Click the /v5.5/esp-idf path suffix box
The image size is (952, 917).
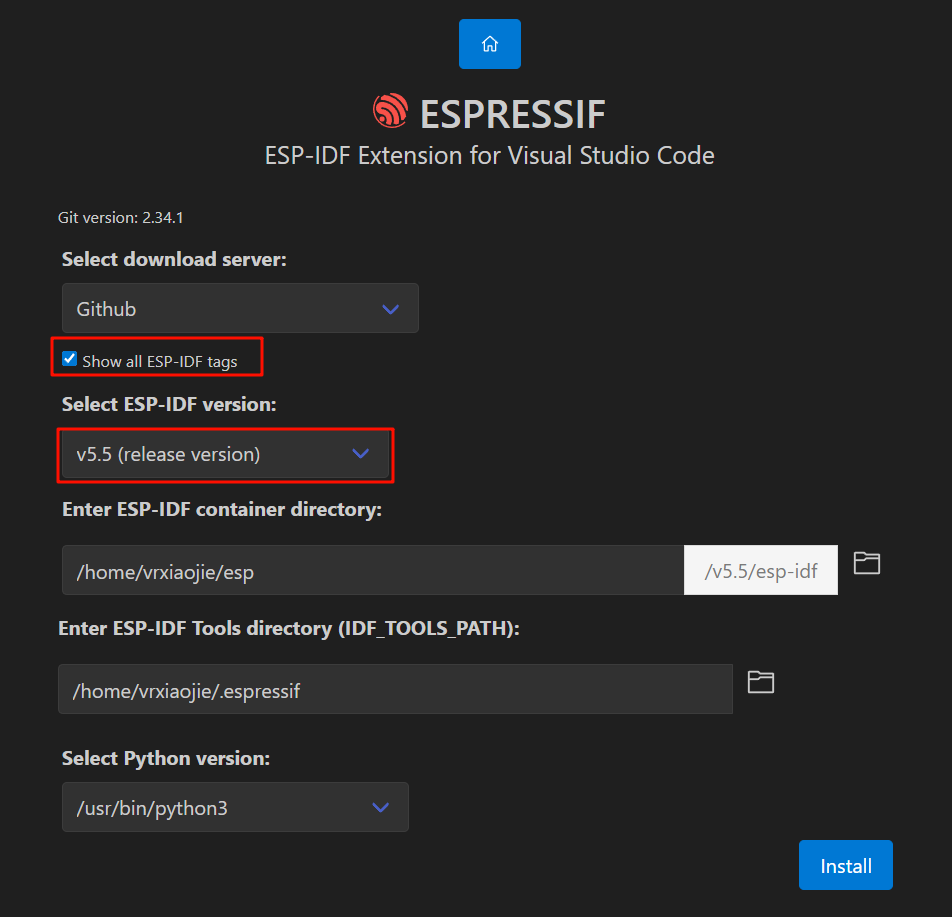[761, 571]
